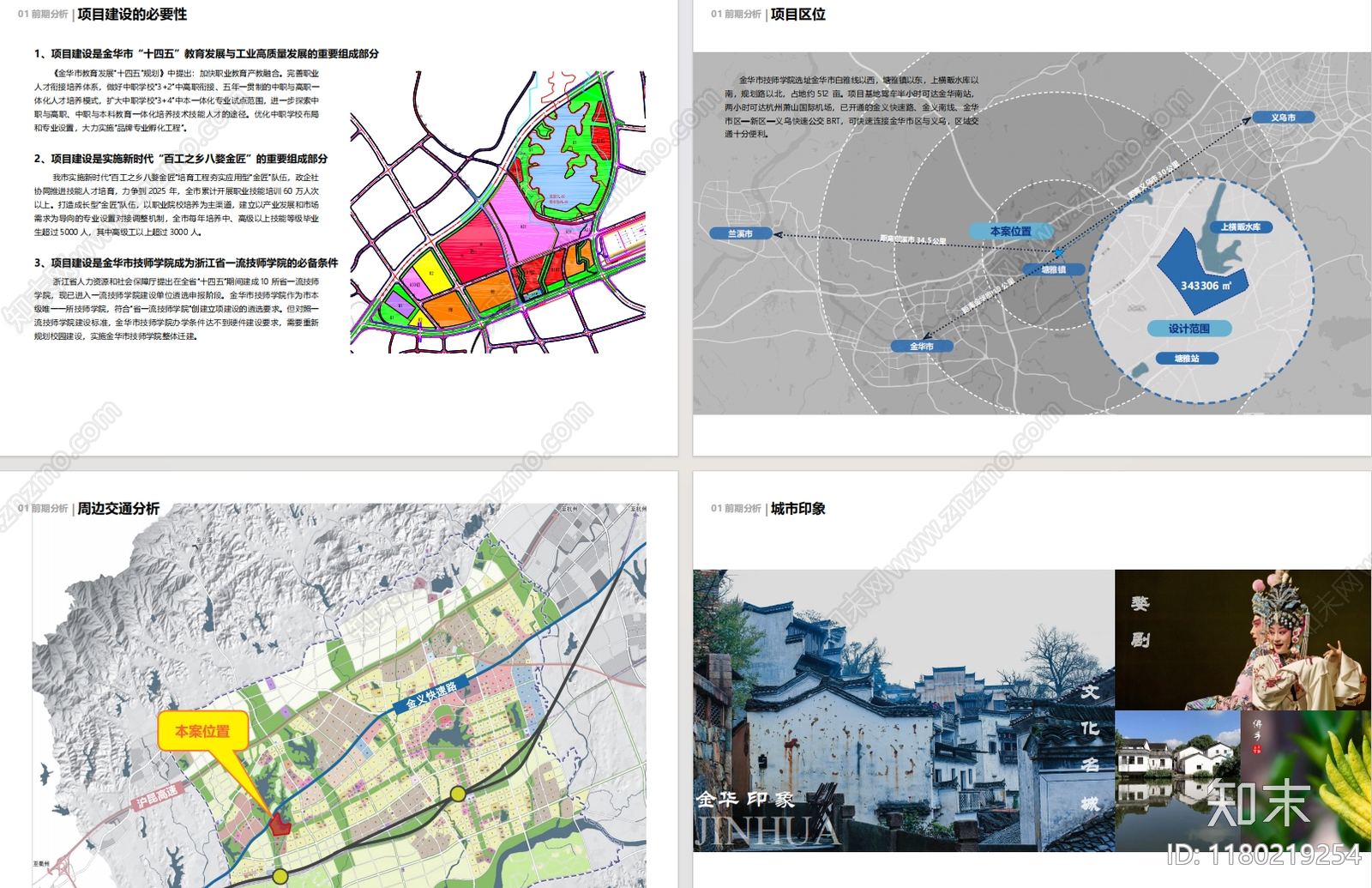The width and height of the screenshot is (1372, 888).
Task: Select the 塘雅镇 map label
Action: 1054,269
